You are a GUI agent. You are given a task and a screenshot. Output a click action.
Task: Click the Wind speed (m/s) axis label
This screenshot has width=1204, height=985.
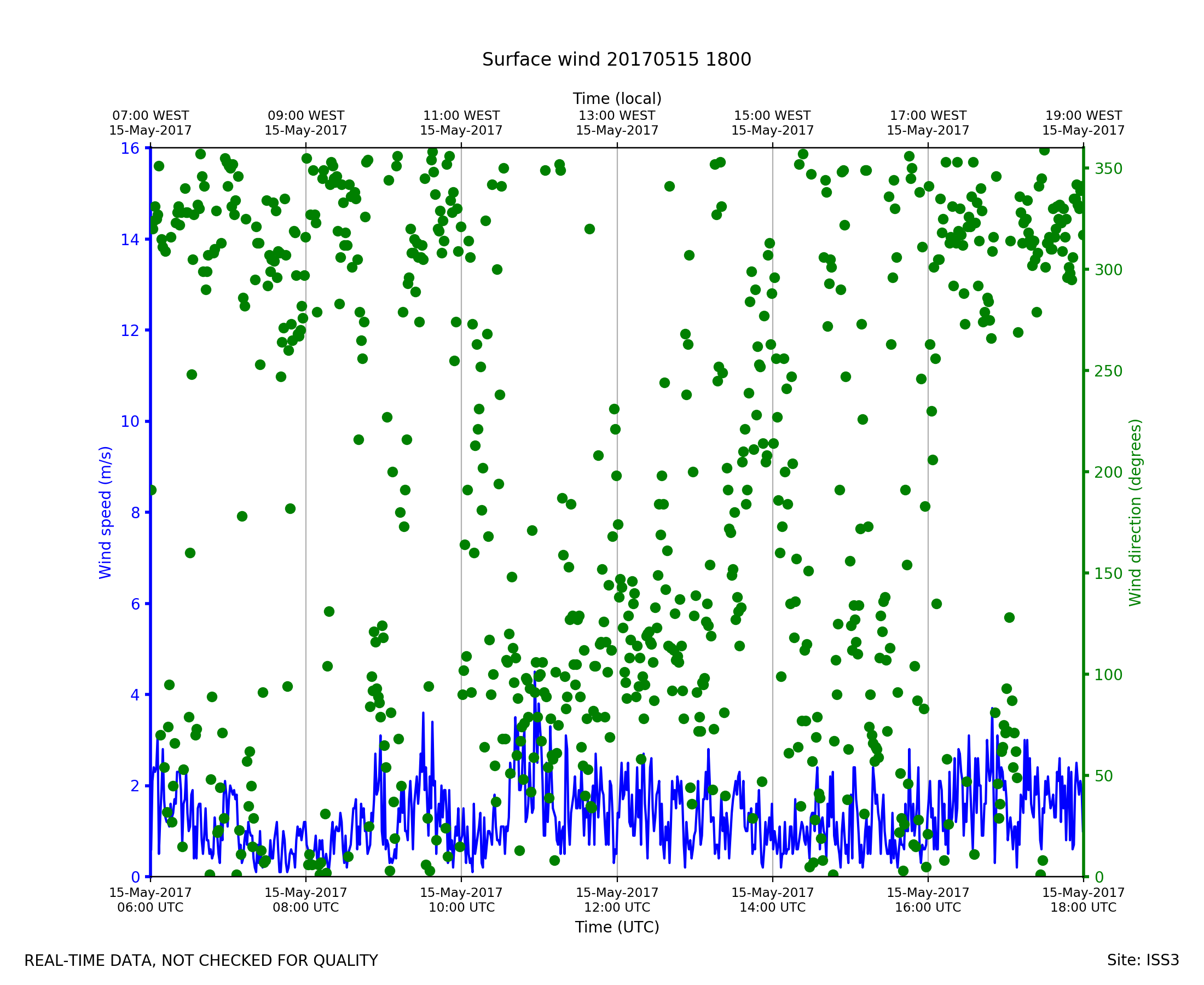[106, 512]
